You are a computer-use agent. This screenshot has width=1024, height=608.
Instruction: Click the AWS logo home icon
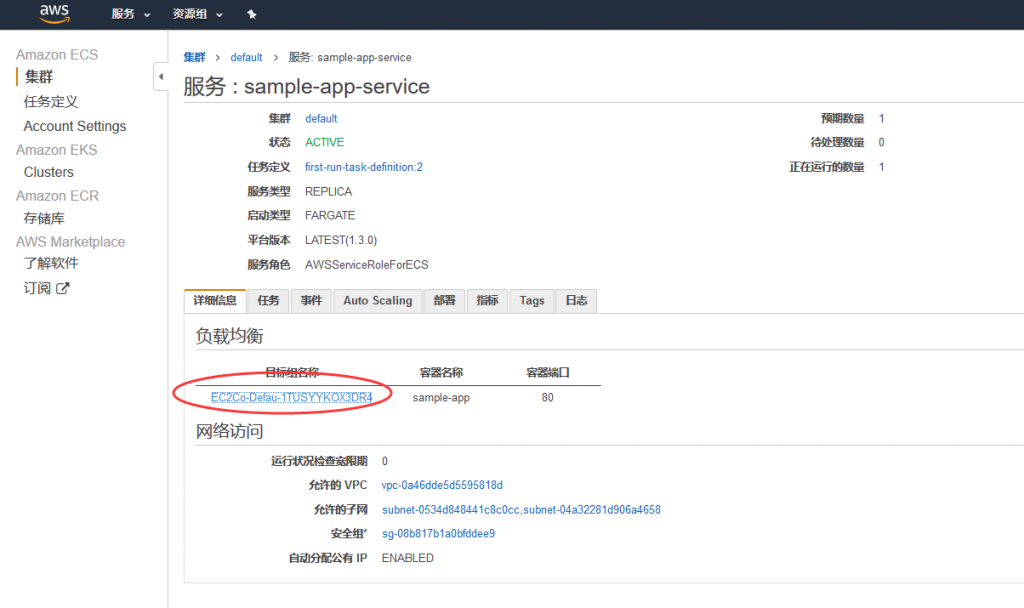pos(54,14)
